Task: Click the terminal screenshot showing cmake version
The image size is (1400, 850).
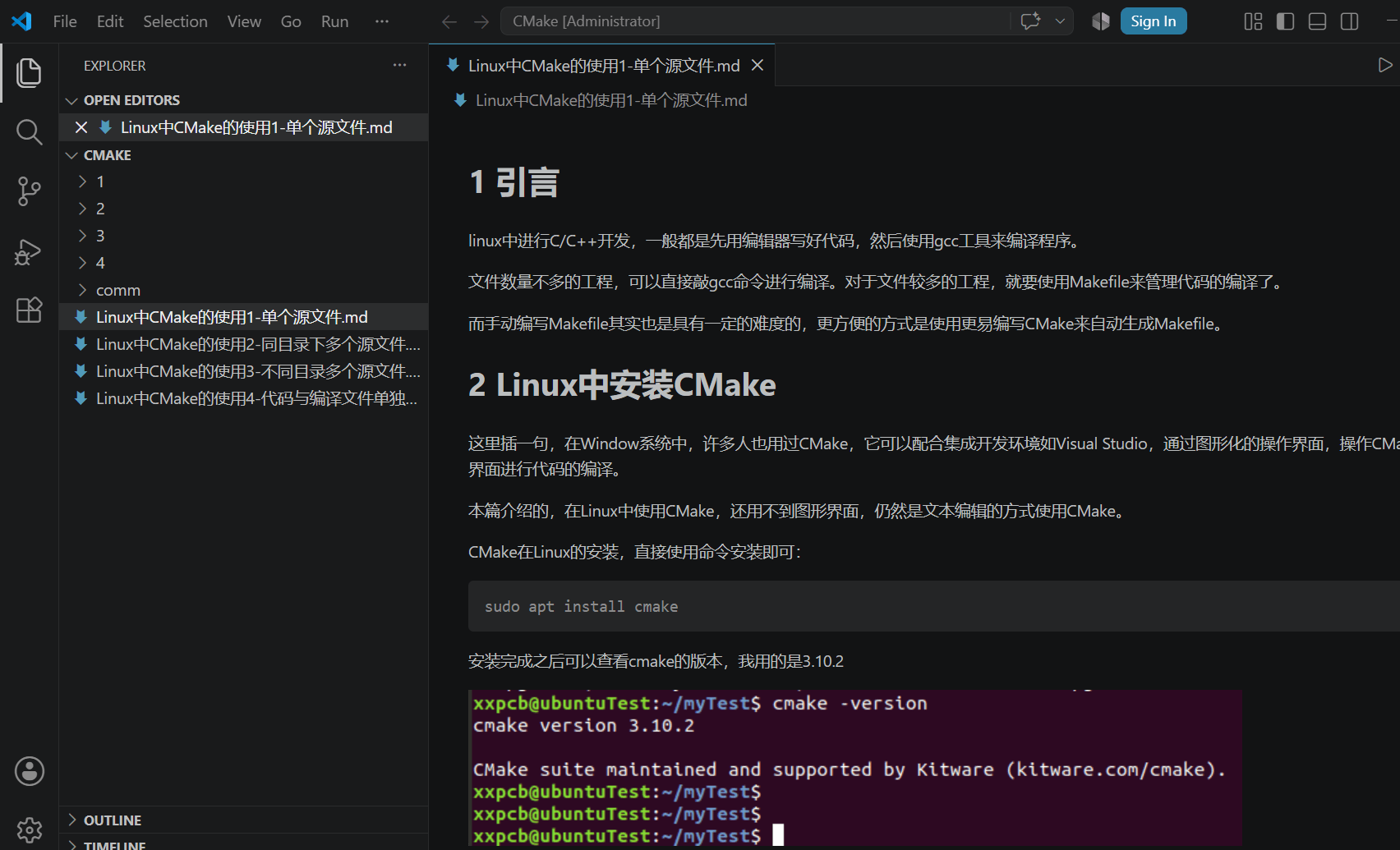Action: (854, 769)
